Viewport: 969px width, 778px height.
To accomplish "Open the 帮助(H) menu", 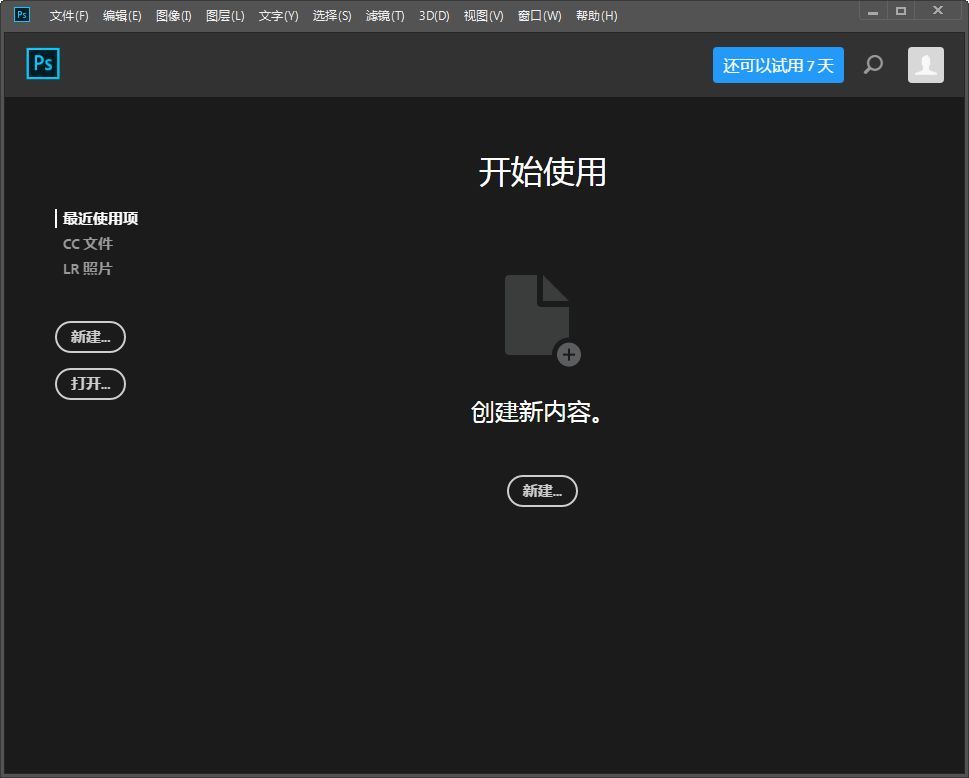I will point(596,16).
